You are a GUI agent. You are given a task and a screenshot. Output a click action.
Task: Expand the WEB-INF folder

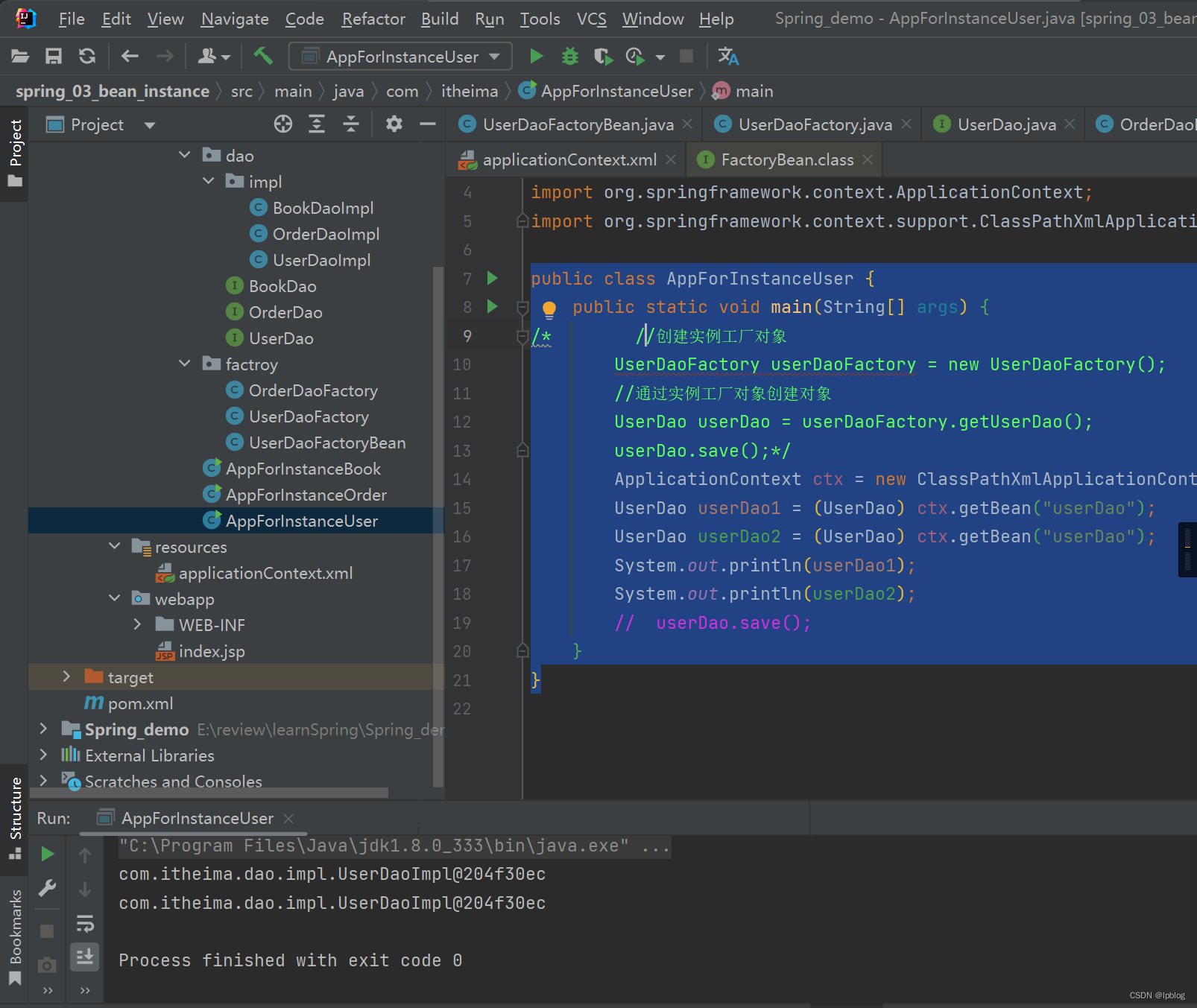137,624
